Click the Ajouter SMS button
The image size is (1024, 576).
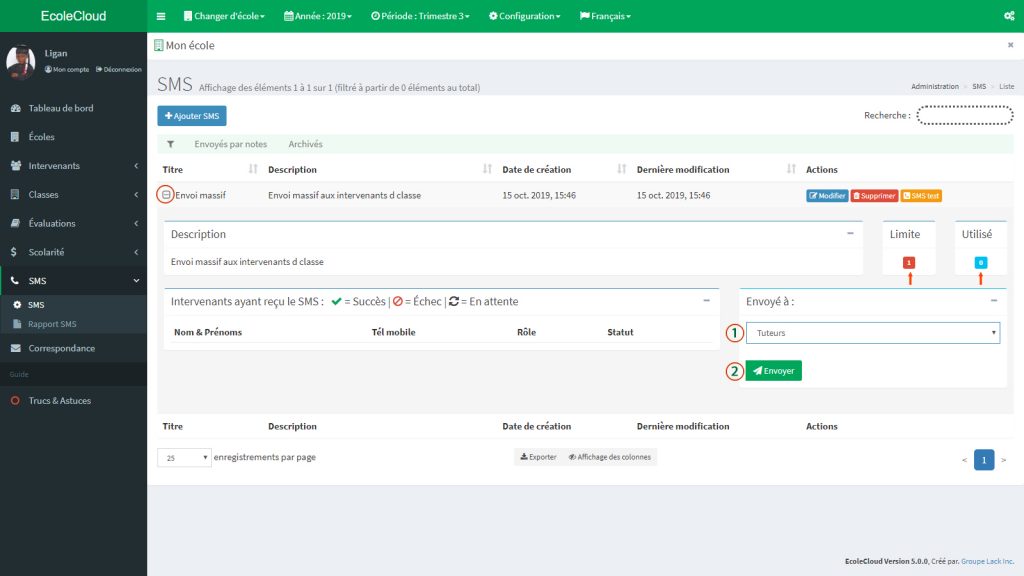click(191, 115)
